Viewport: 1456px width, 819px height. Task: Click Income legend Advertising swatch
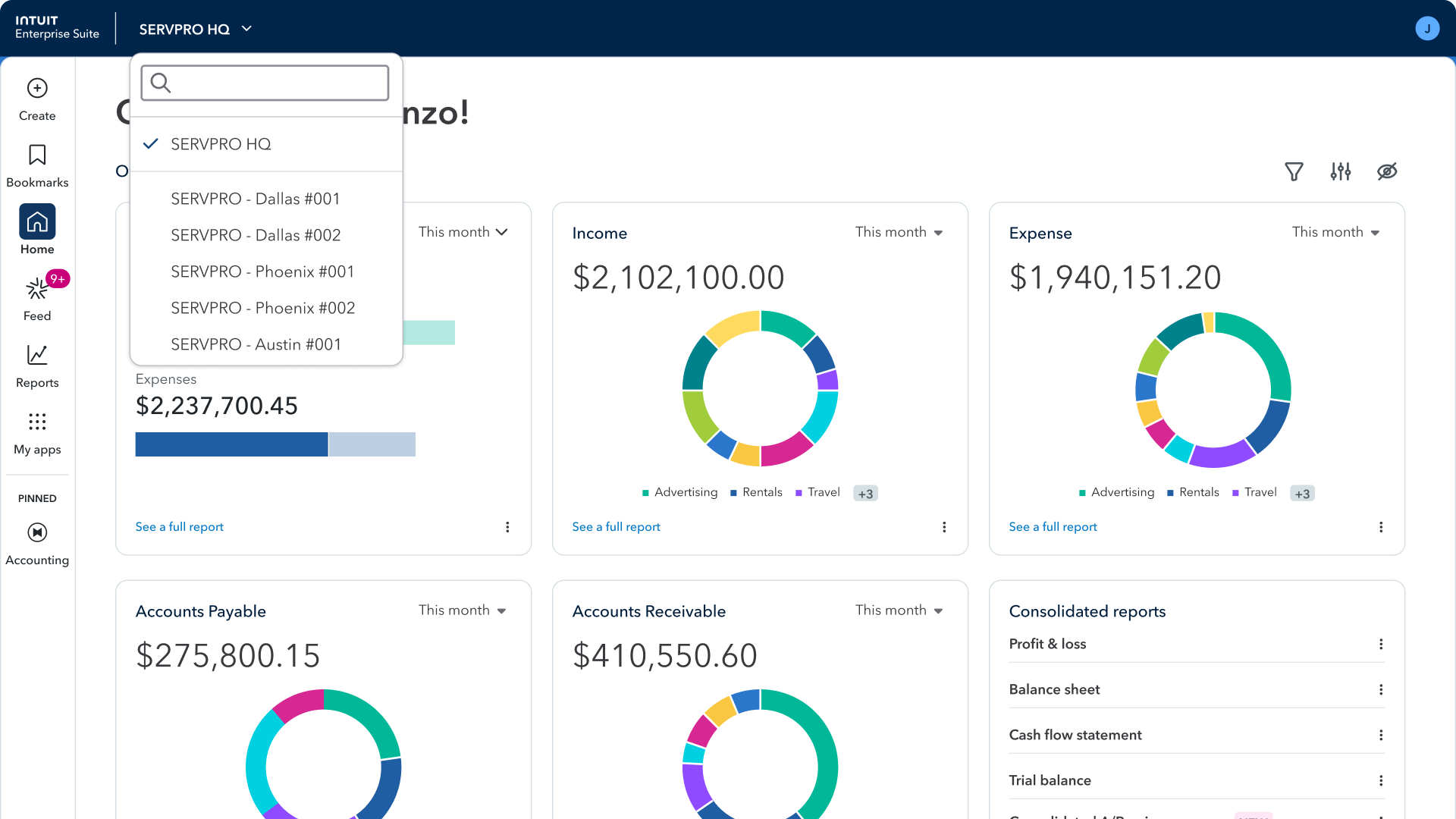pyautogui.click(x=645, y=493)
